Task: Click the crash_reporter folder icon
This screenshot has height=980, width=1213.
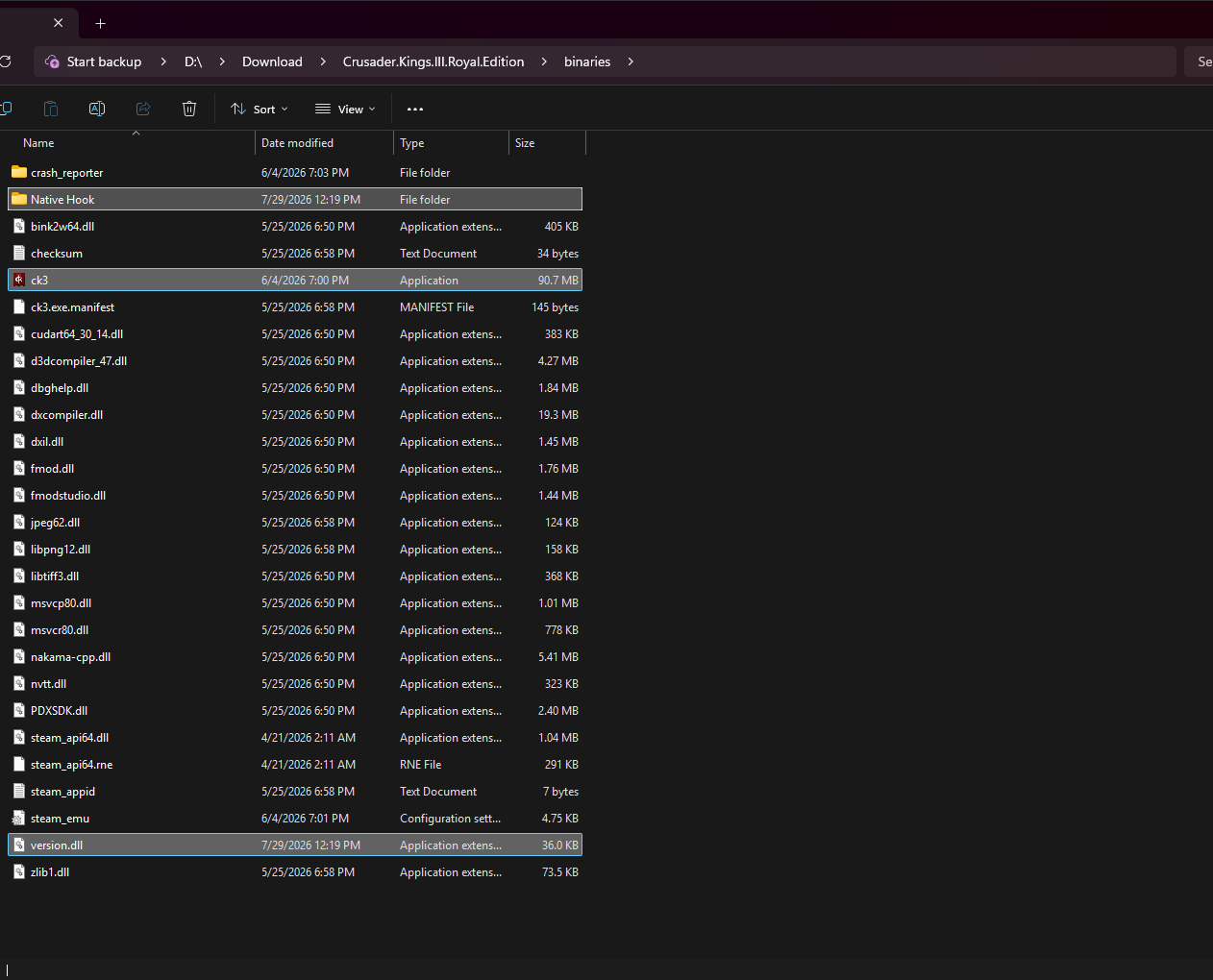Action: [x=19, y=173]
